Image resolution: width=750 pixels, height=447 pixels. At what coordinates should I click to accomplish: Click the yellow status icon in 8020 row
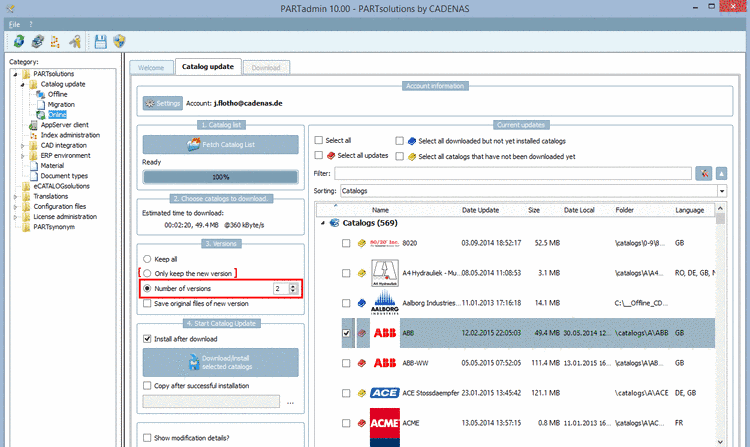(362, 243)
